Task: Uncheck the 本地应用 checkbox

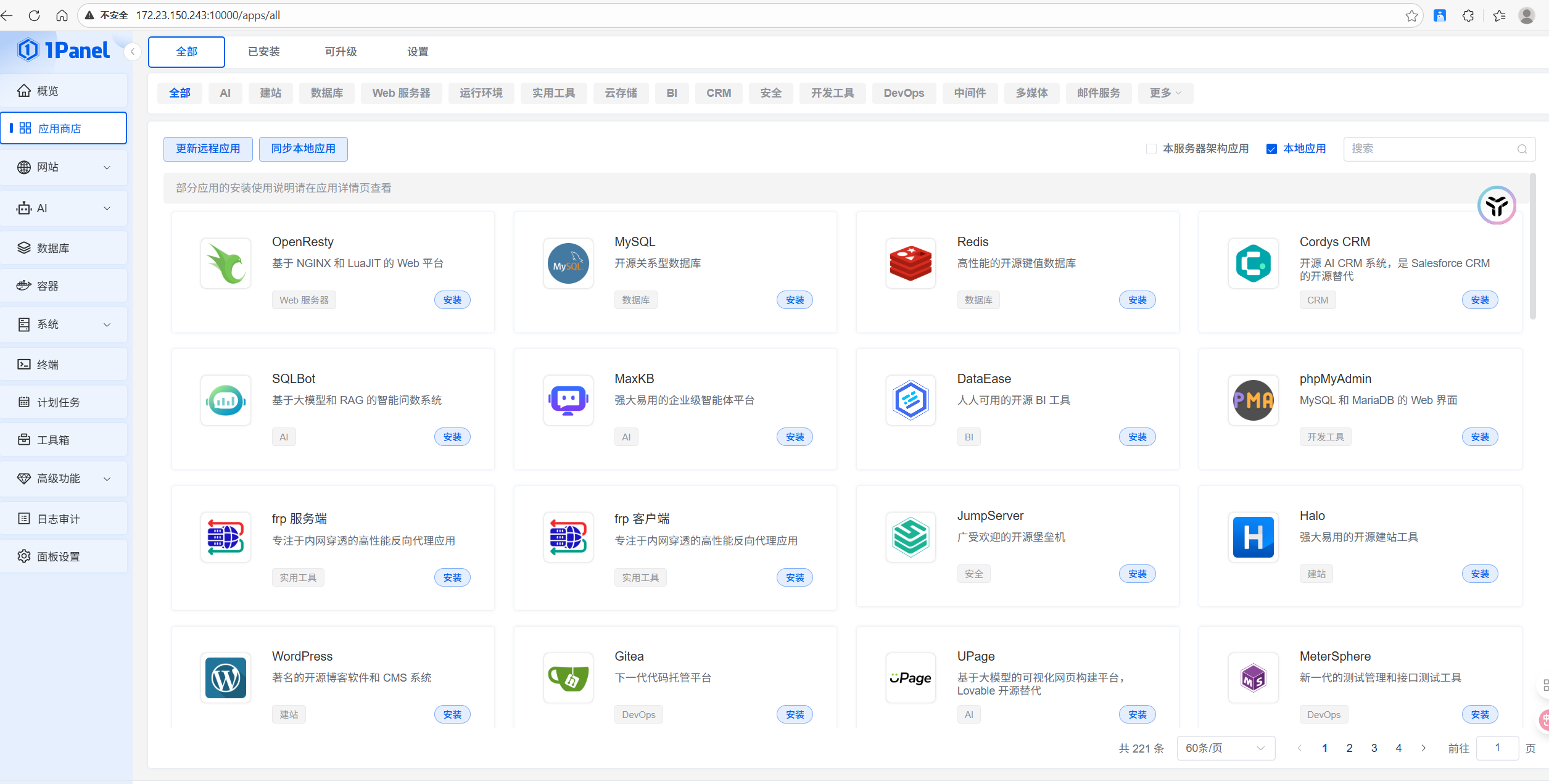Action: click(1271, 149)
